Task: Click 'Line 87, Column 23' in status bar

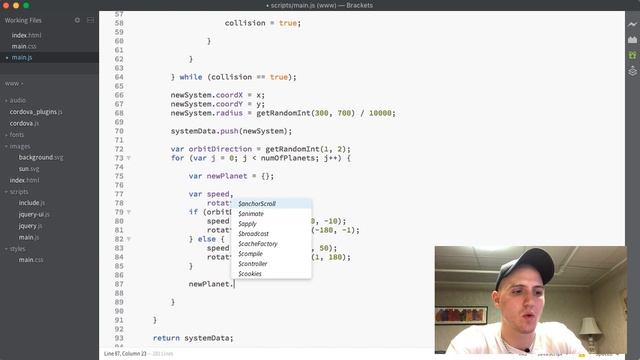Action: (125, 353)
